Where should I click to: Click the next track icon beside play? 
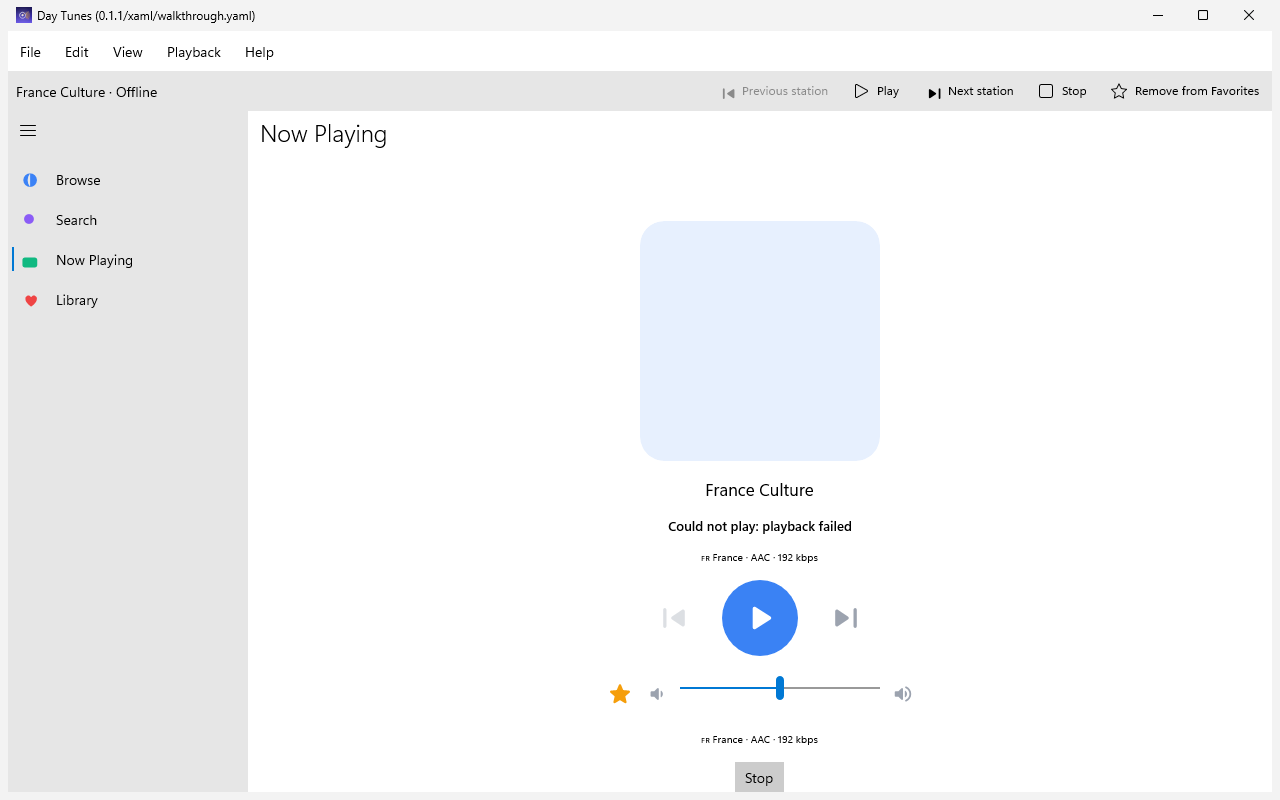click(x=846, y=618)
